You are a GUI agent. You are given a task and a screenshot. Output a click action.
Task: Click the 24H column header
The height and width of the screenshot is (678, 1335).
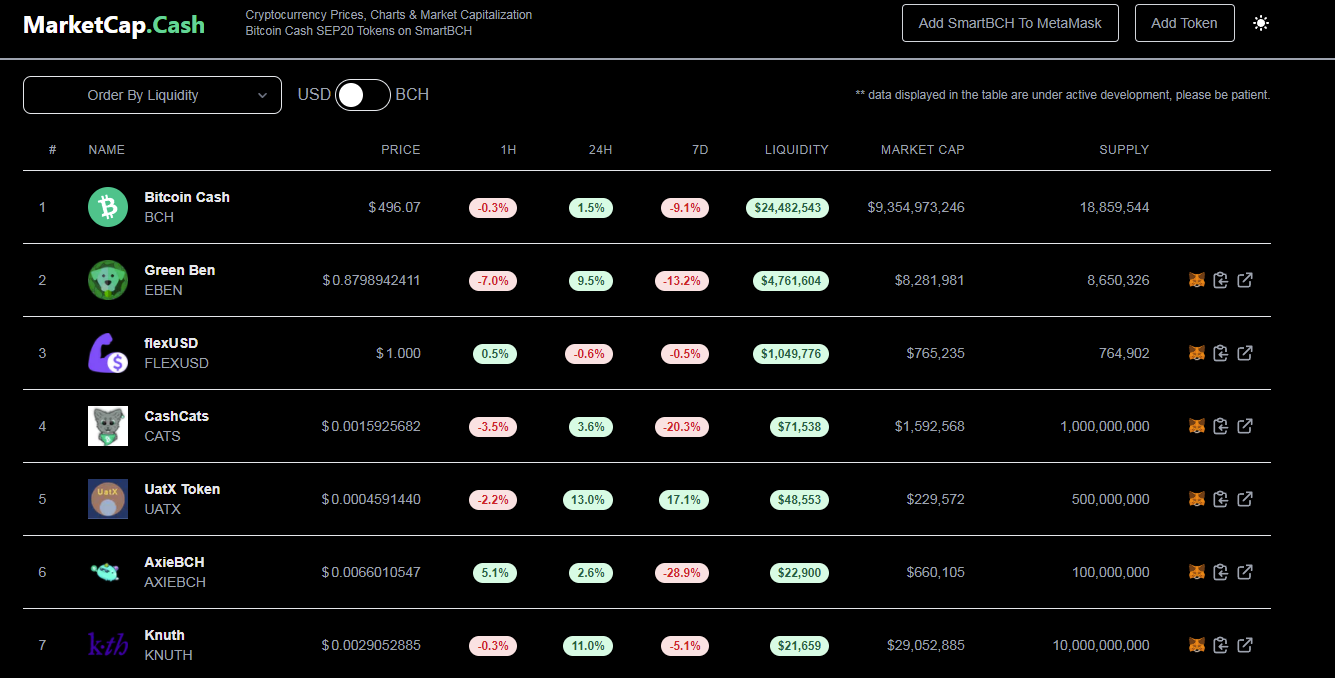click(600, 150)
